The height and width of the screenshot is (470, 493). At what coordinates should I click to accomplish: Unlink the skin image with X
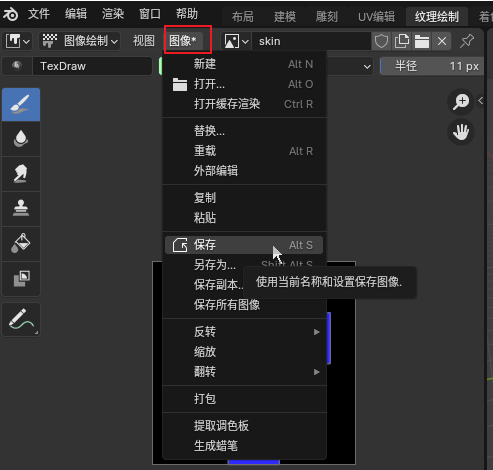(442, 41)
